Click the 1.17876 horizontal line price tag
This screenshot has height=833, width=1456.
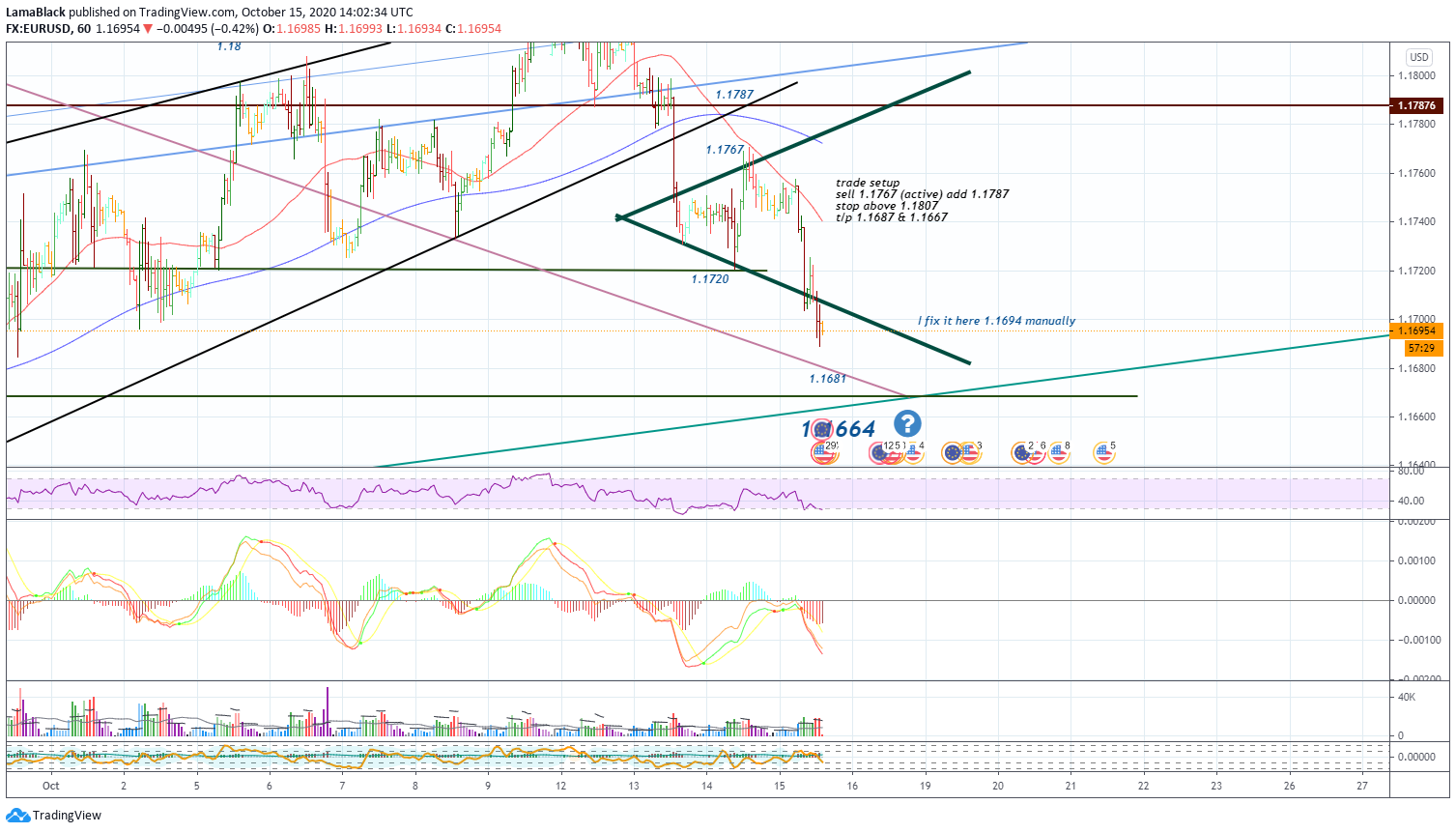coord(1416,105)
